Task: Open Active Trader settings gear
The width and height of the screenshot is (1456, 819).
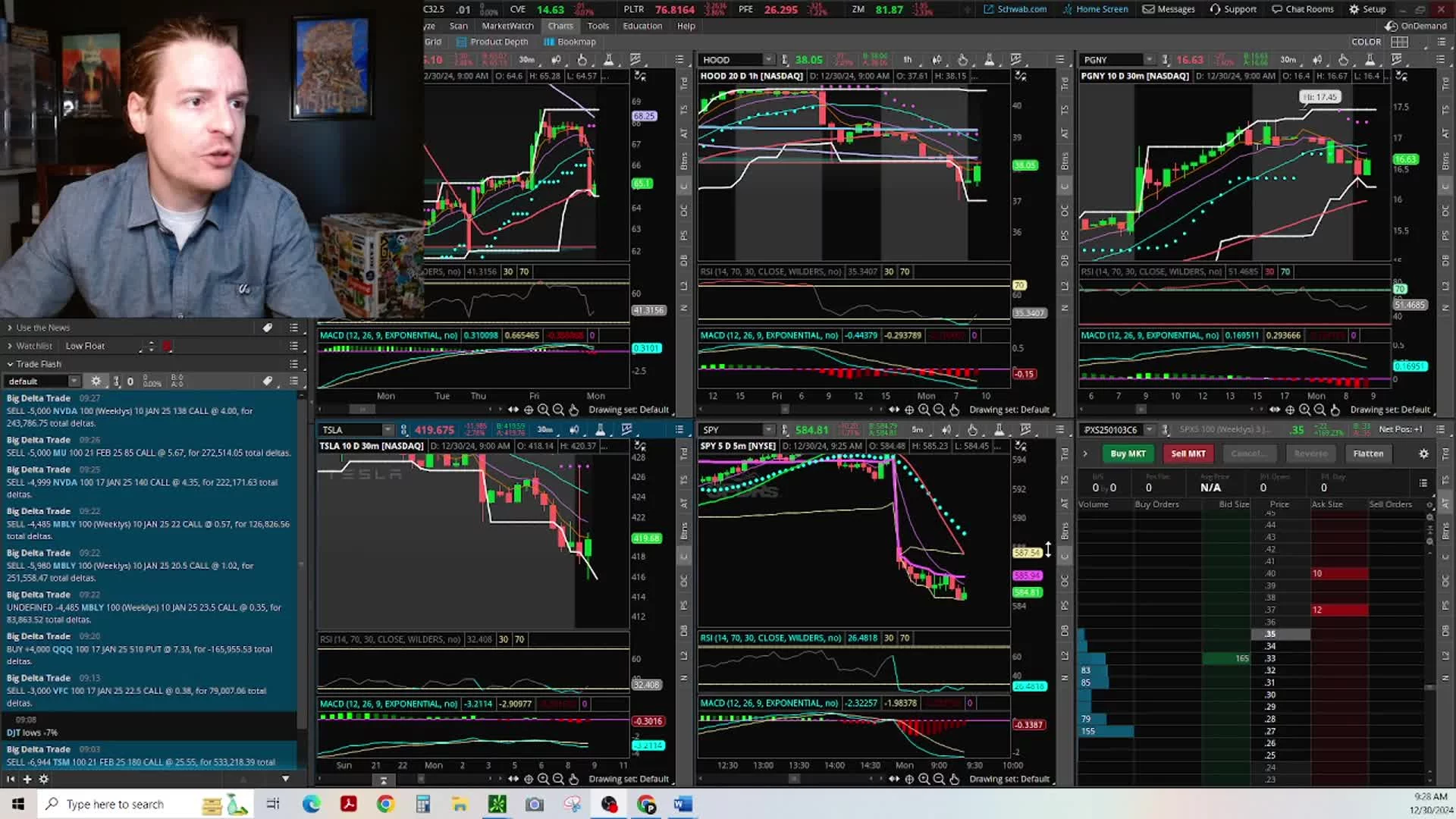Action: [x=1423, y=453]
